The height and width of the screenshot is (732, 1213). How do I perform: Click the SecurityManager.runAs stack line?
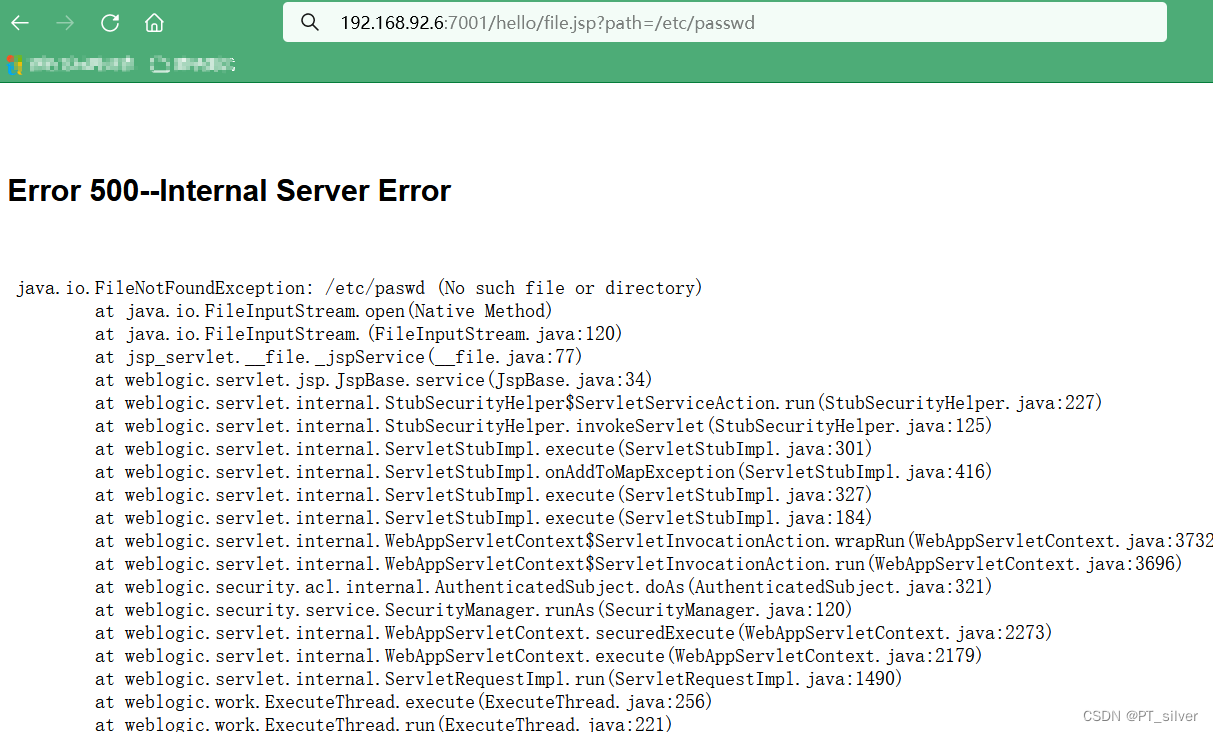[474, 610]
